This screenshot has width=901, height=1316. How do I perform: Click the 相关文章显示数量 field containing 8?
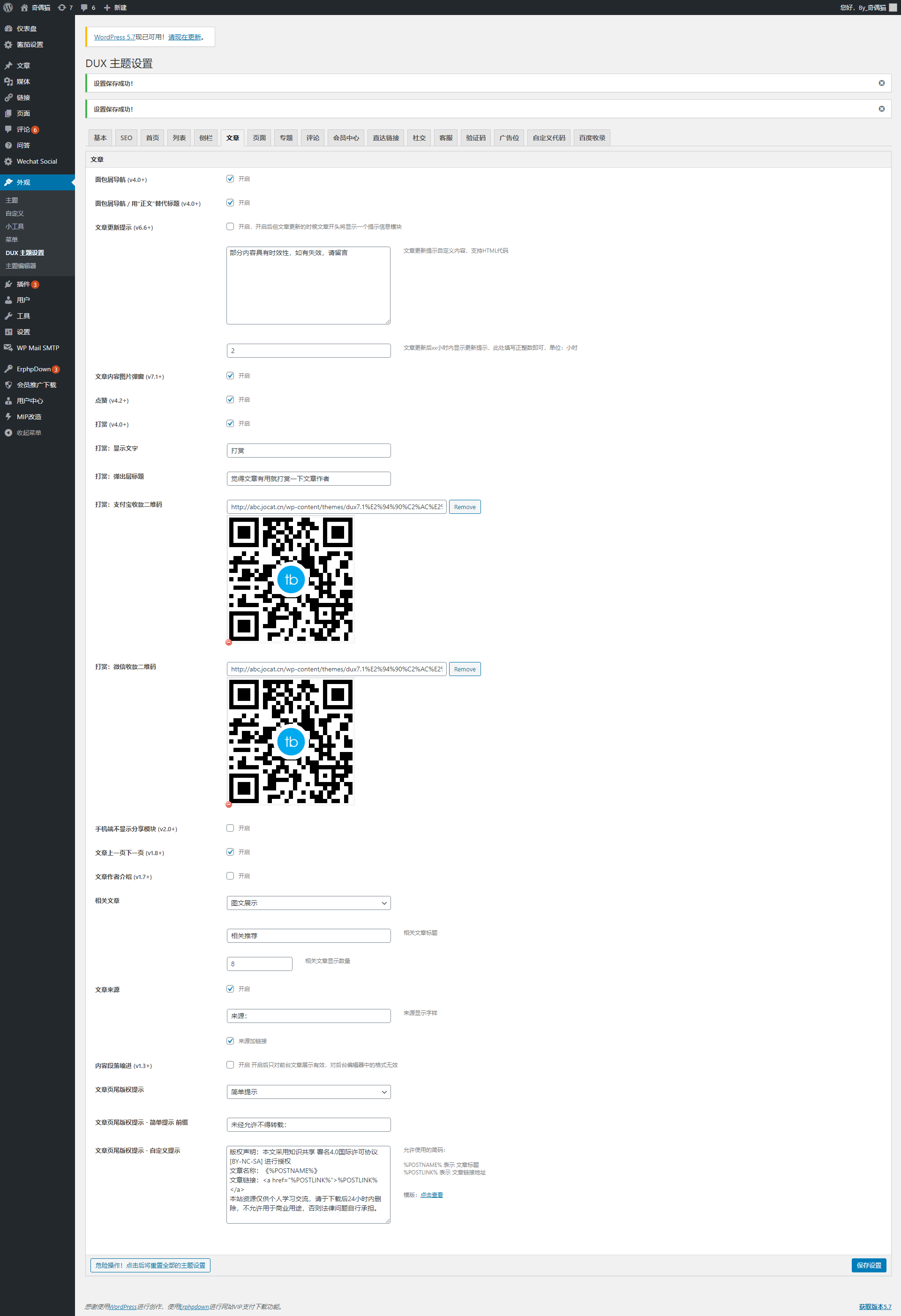click(x=259, y=964)
